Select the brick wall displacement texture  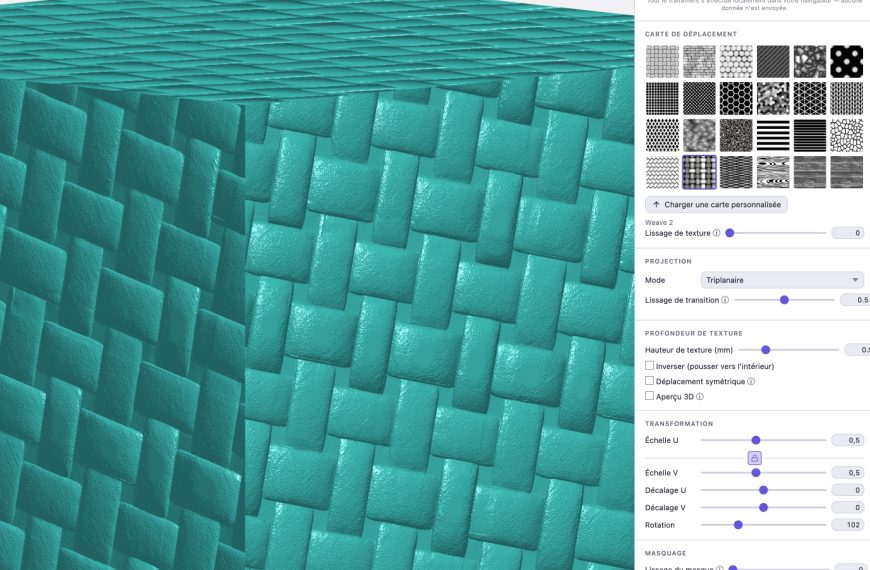[699, 61]
